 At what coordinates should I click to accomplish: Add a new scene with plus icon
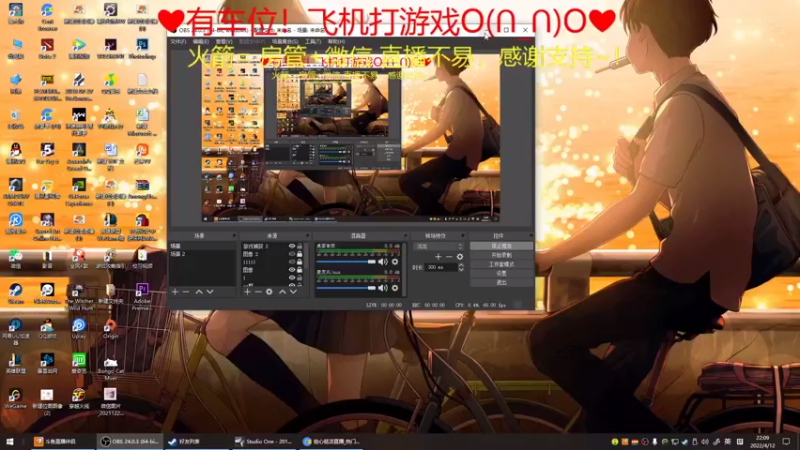pyautogui.click(x=175, y=292)
